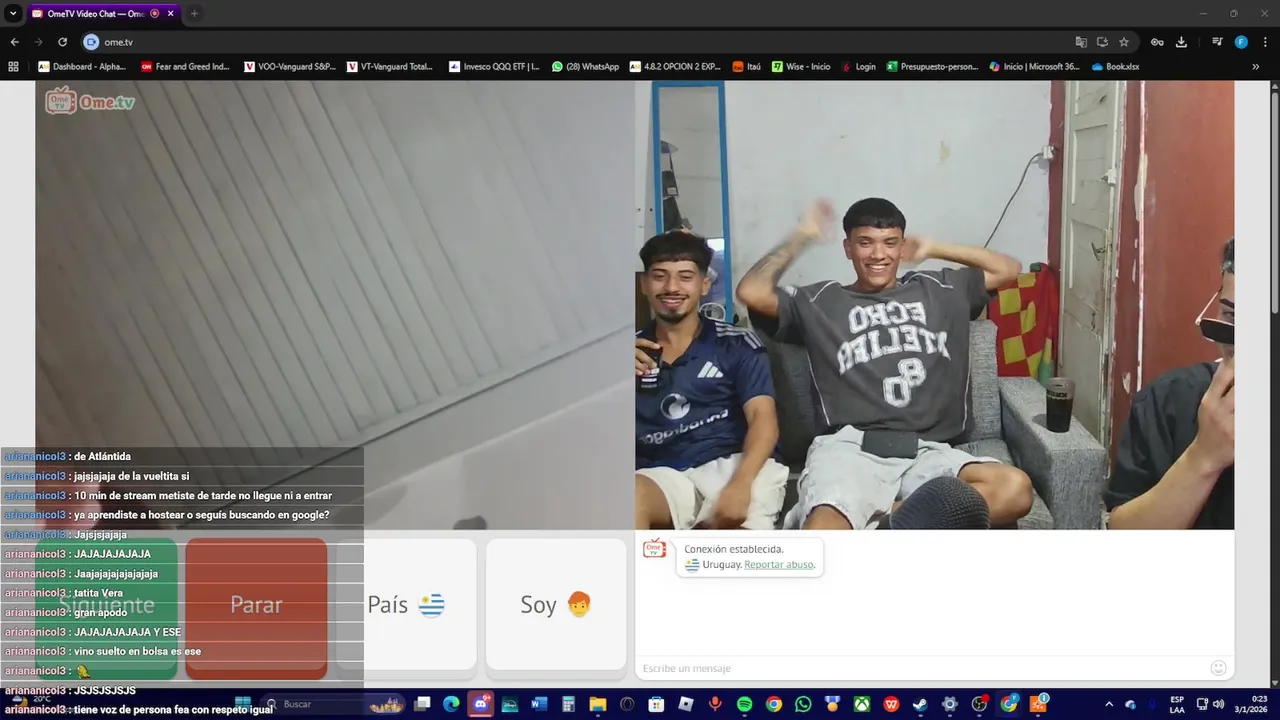The image size is (1280, 720).
Task: Open the Login bookmark
Action: [x=859, y=67]
